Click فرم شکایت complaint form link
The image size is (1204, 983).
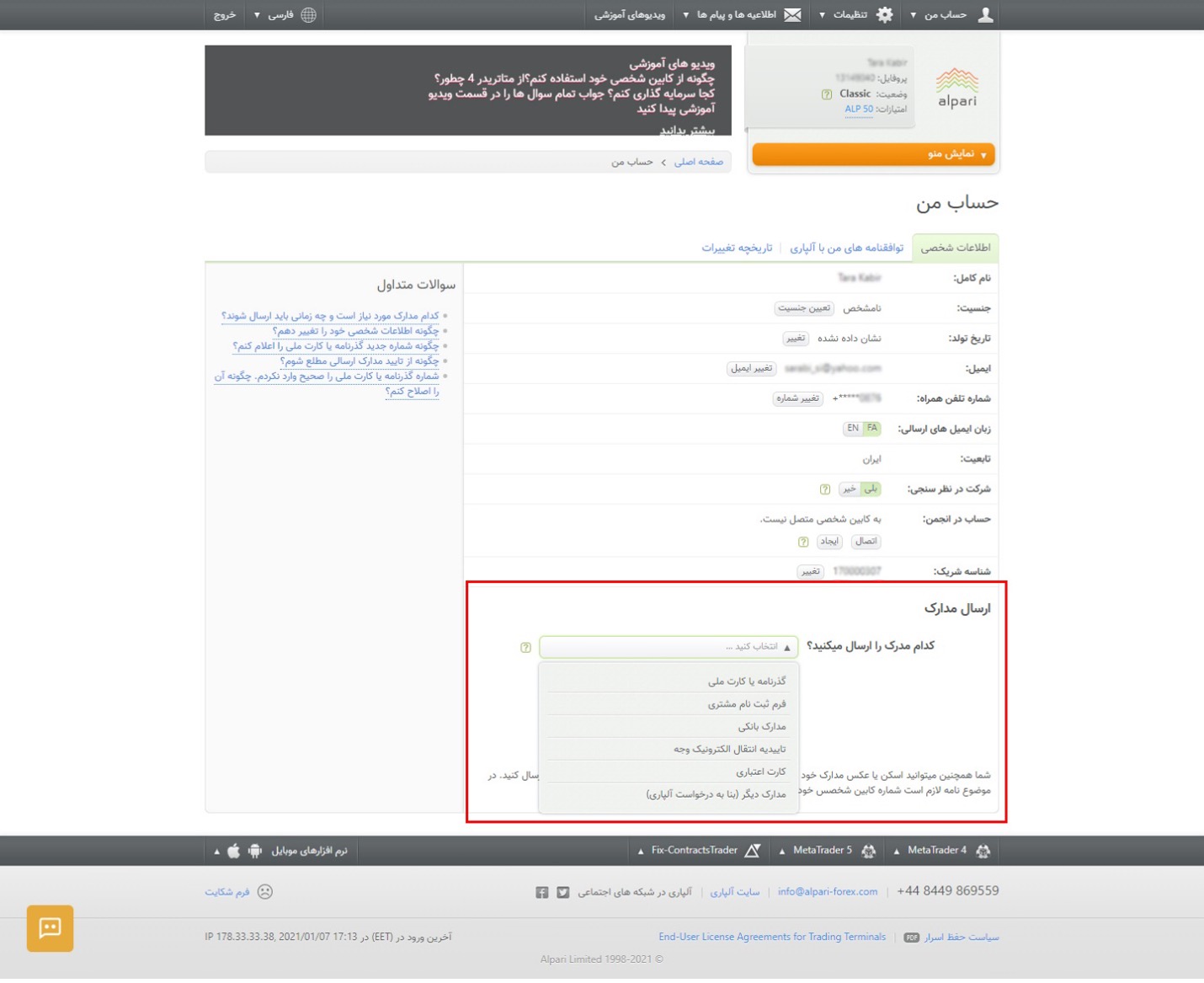(x=227, y=892)
